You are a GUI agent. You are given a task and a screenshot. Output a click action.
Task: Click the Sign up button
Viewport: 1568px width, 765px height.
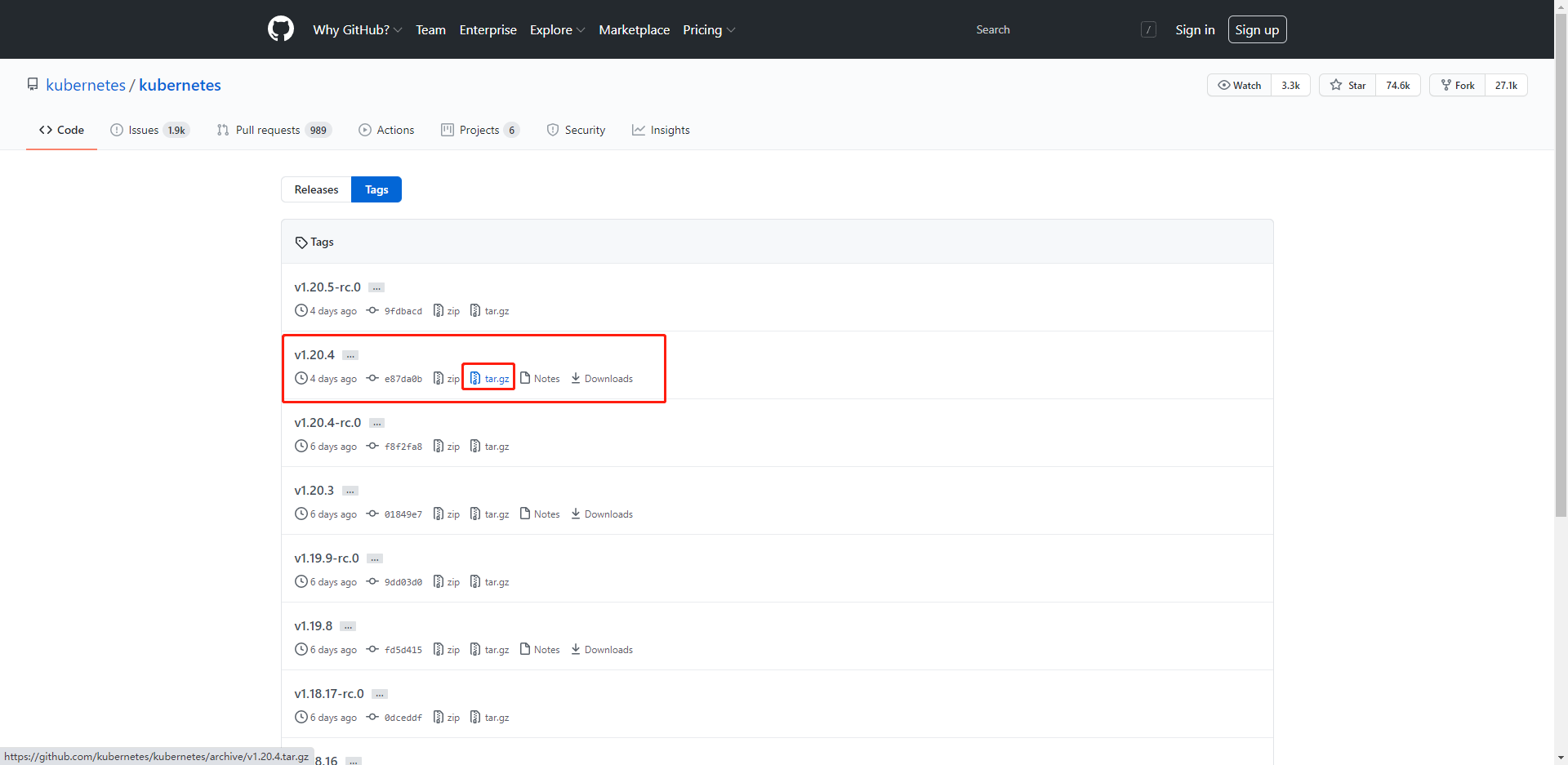tap(1257, 29)
